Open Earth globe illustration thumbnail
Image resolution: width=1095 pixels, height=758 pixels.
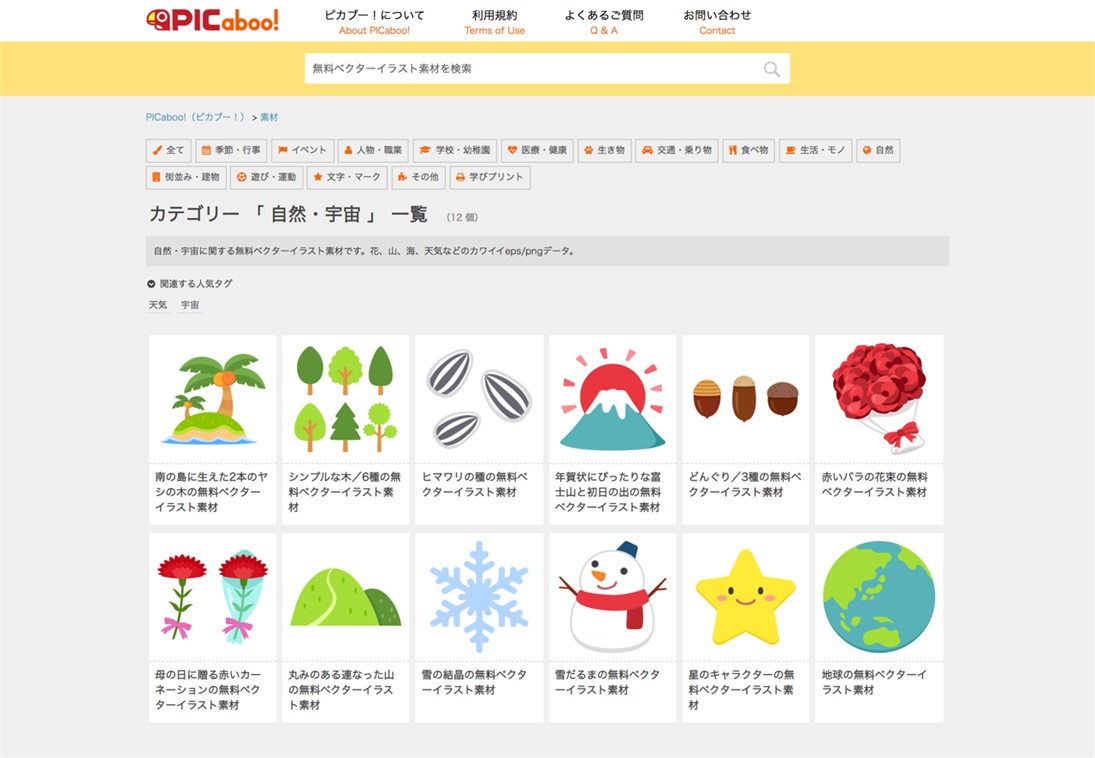pos(879,597)
